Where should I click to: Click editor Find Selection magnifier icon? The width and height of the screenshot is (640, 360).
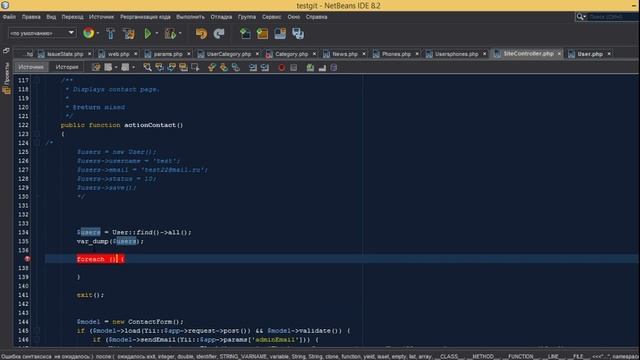tap(147, 67)
